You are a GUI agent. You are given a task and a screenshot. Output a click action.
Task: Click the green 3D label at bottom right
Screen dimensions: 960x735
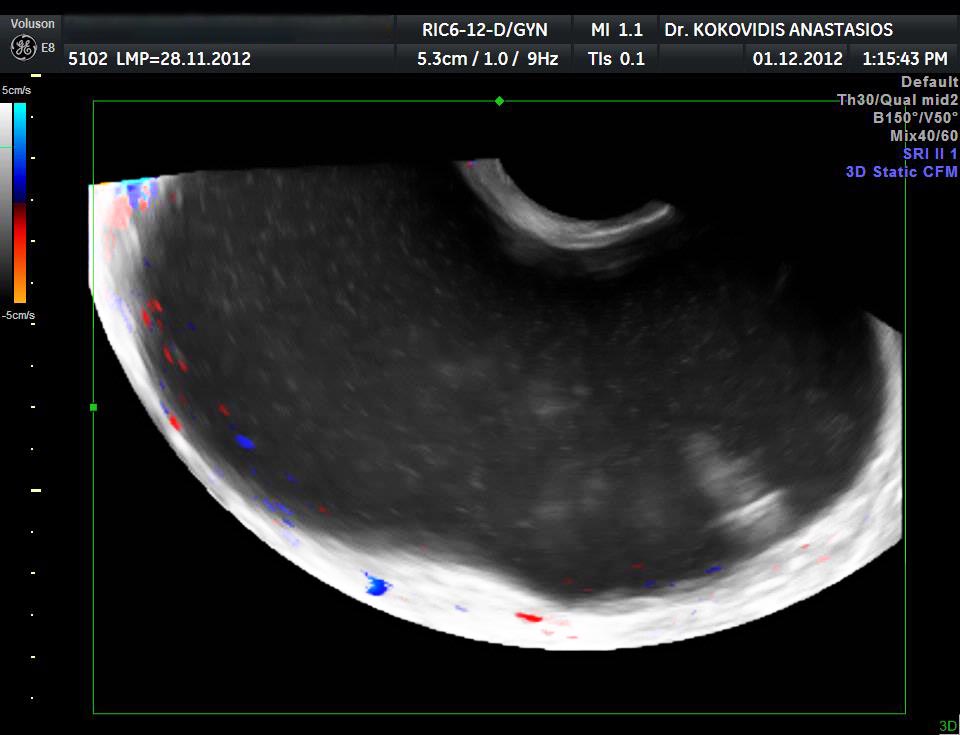point(948,726)
